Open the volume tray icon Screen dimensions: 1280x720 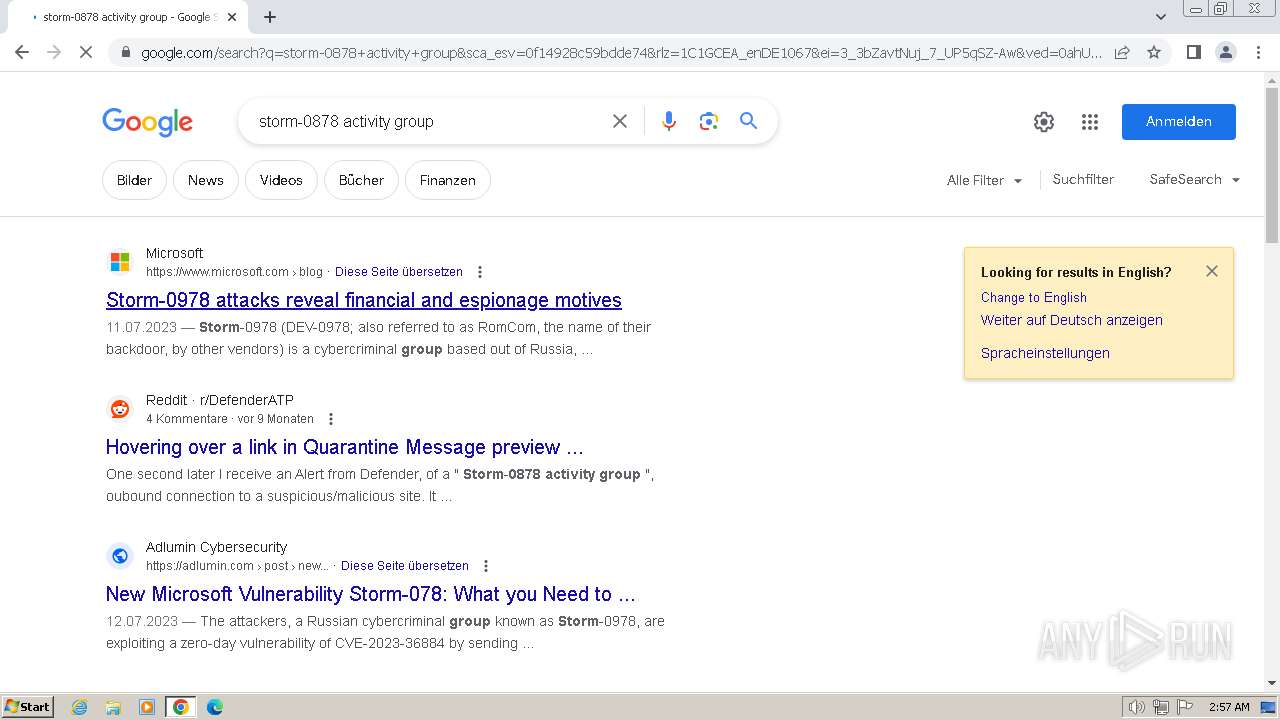pyautogui.click(x=1137, y=707)
